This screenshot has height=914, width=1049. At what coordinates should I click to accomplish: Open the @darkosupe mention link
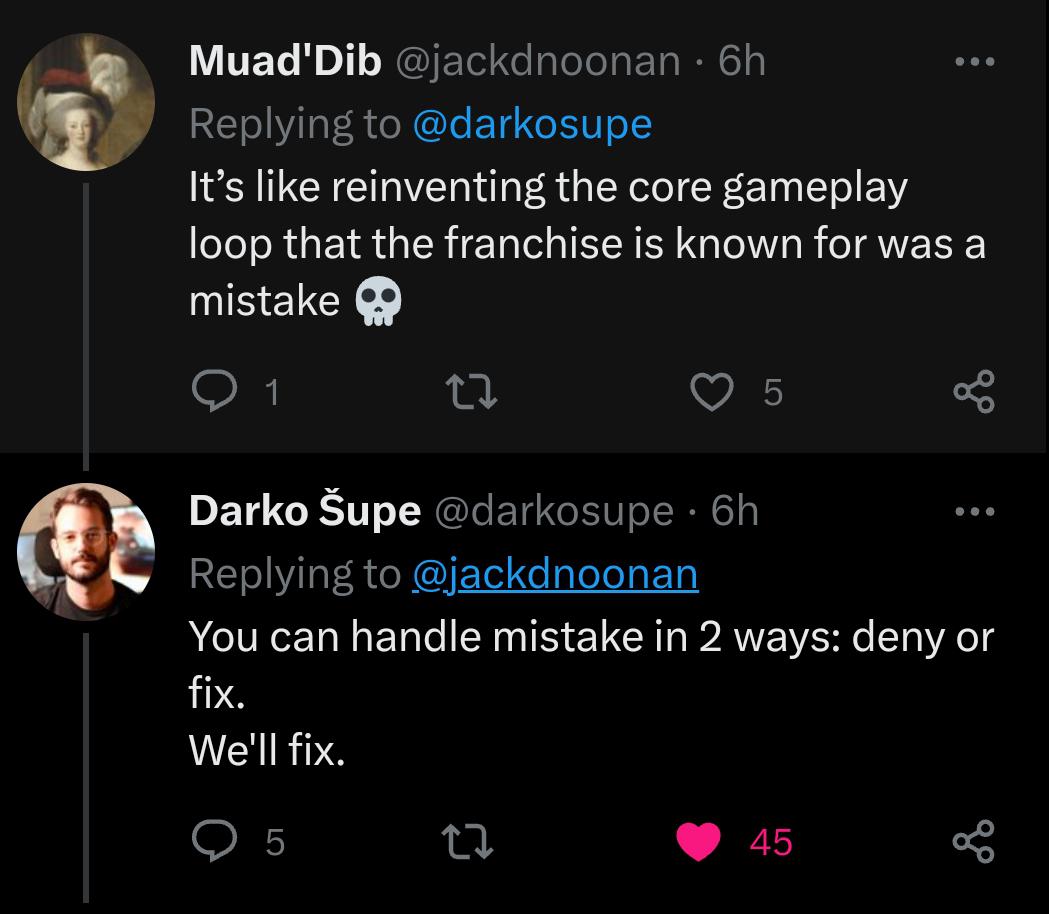pos(531,124)
